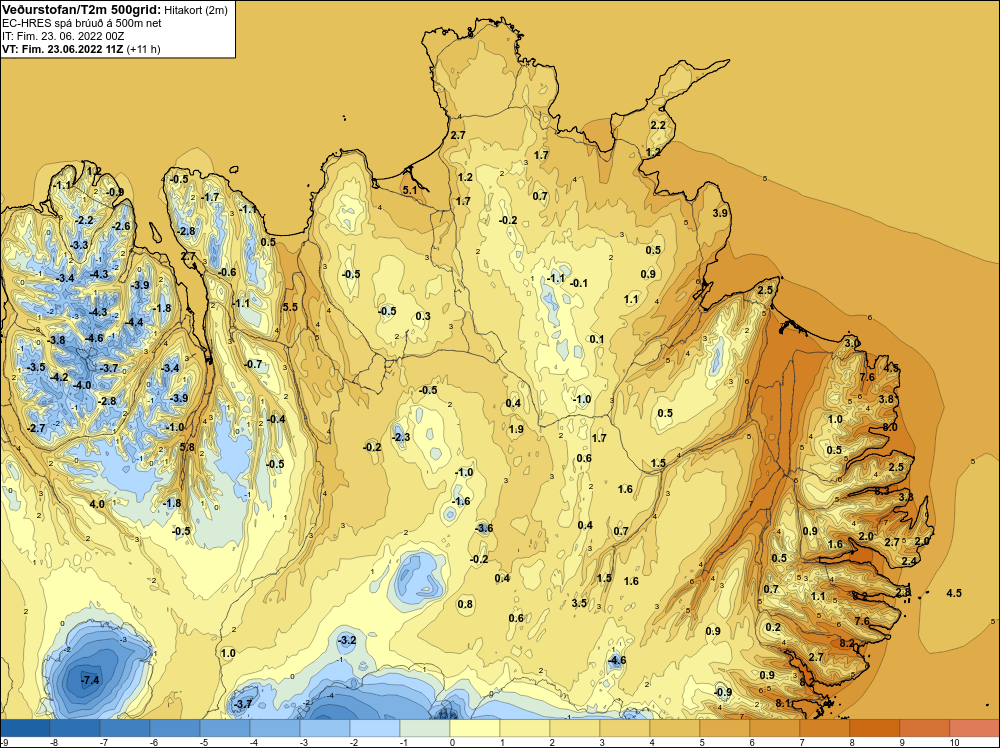The height and width of the screenshot is (748, 1000).
Task: Click valid time 'VT: Fim. 23.06.2022 11Z'
Action: [63, 49]
